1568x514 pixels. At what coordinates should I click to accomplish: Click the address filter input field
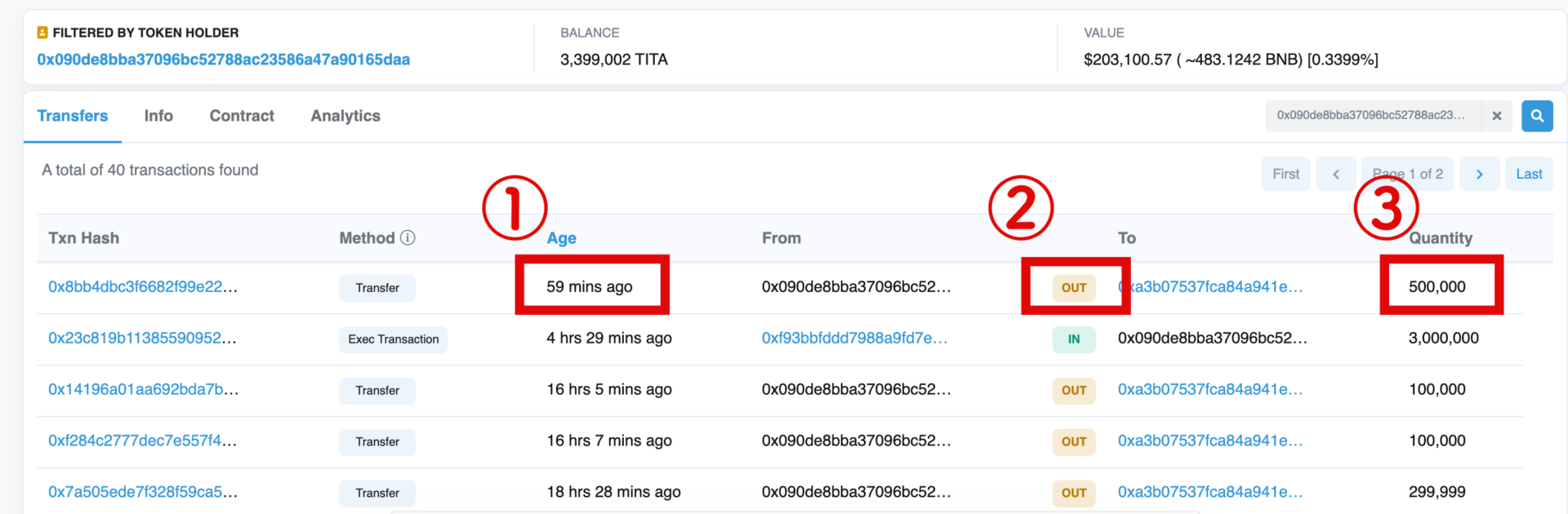pos(1374,116)
